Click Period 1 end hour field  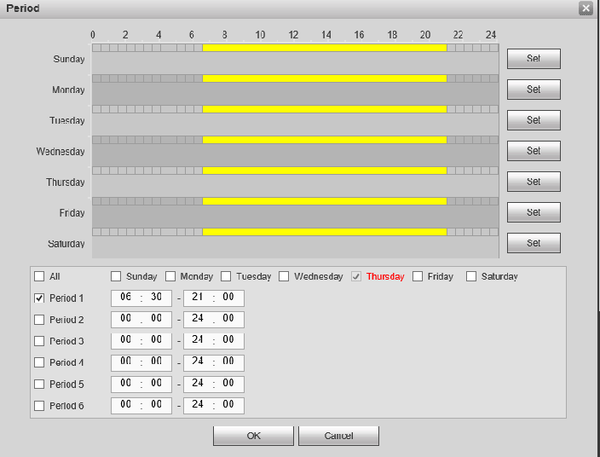tap(197, 297)
